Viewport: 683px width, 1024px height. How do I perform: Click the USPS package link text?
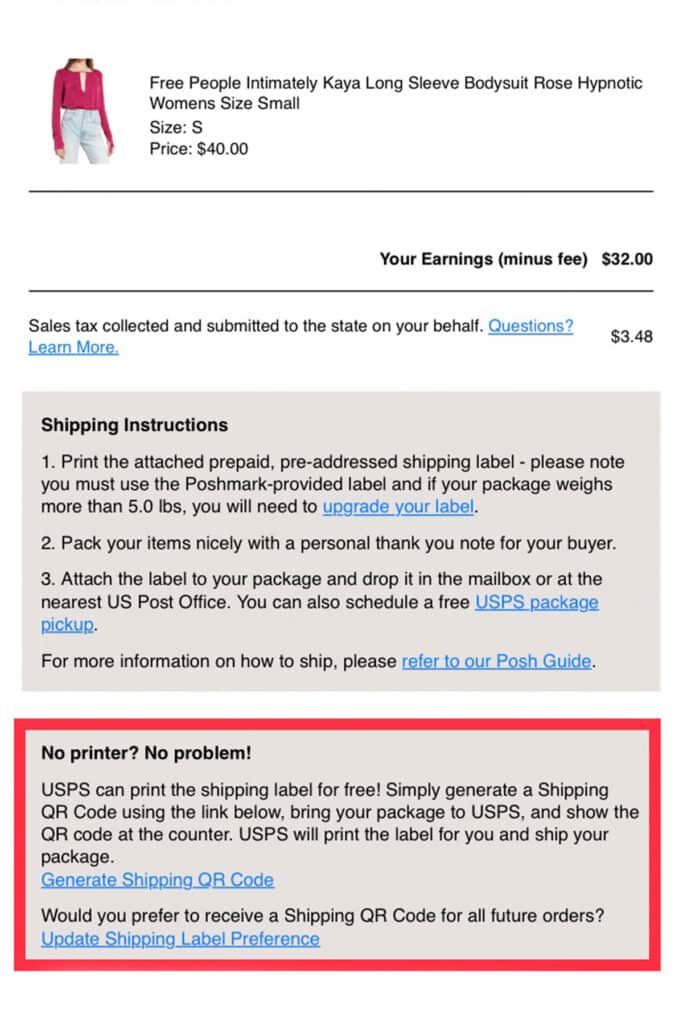pyautogui.click(x=536, y=601)
